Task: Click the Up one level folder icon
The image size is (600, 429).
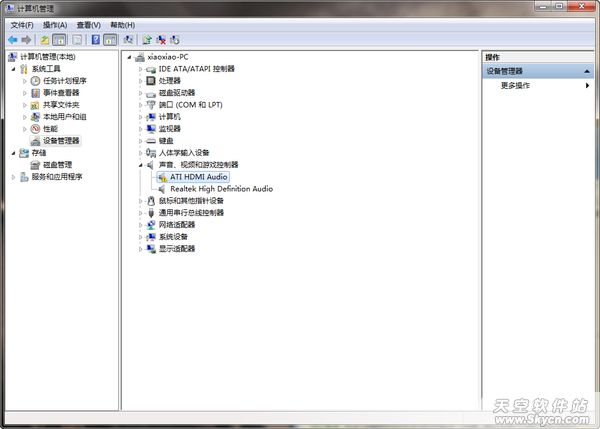Action: tap(45, 40)
